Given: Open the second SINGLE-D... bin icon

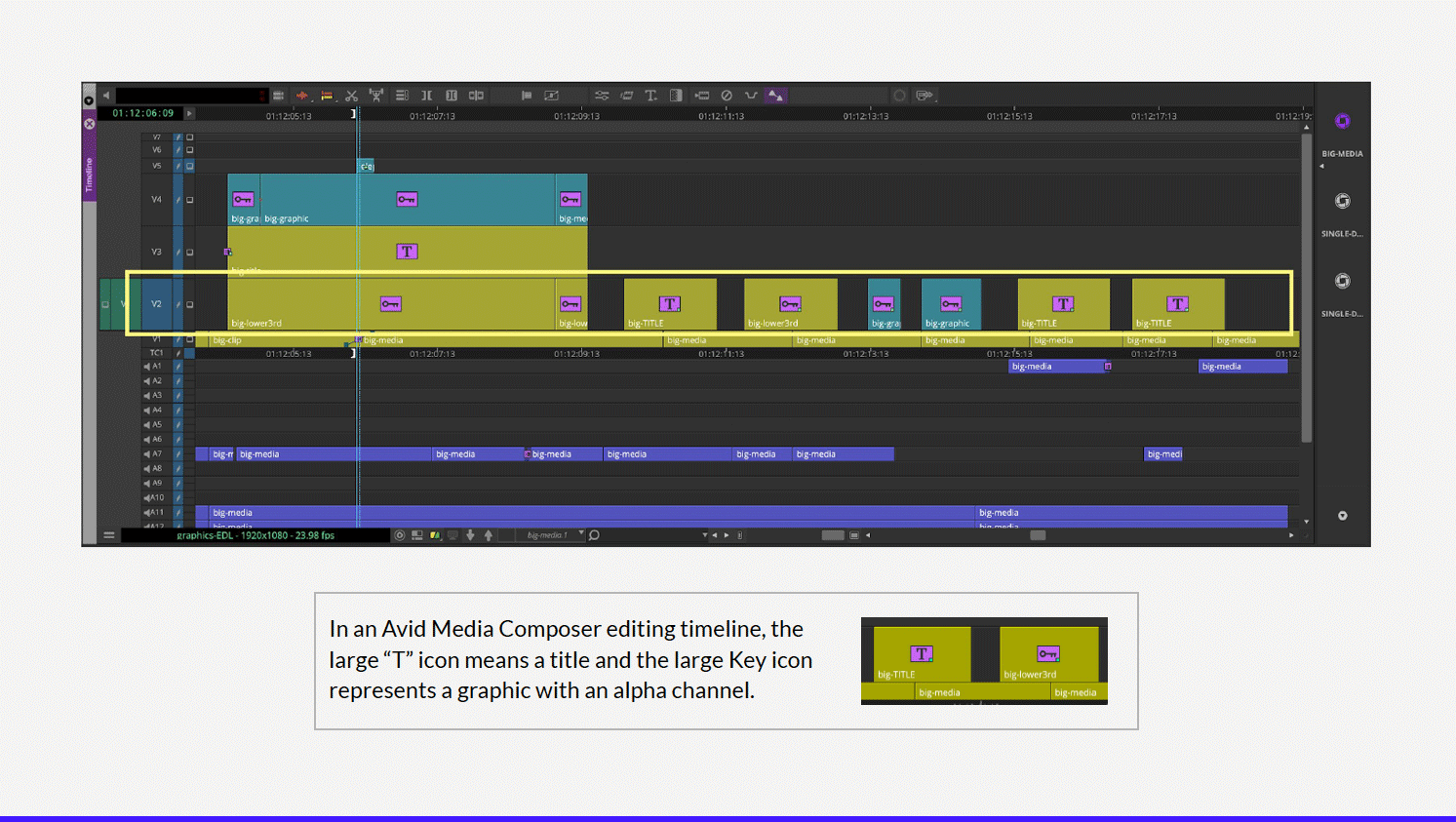Looking at the screenshot, I should click(x=1343, y=281).
